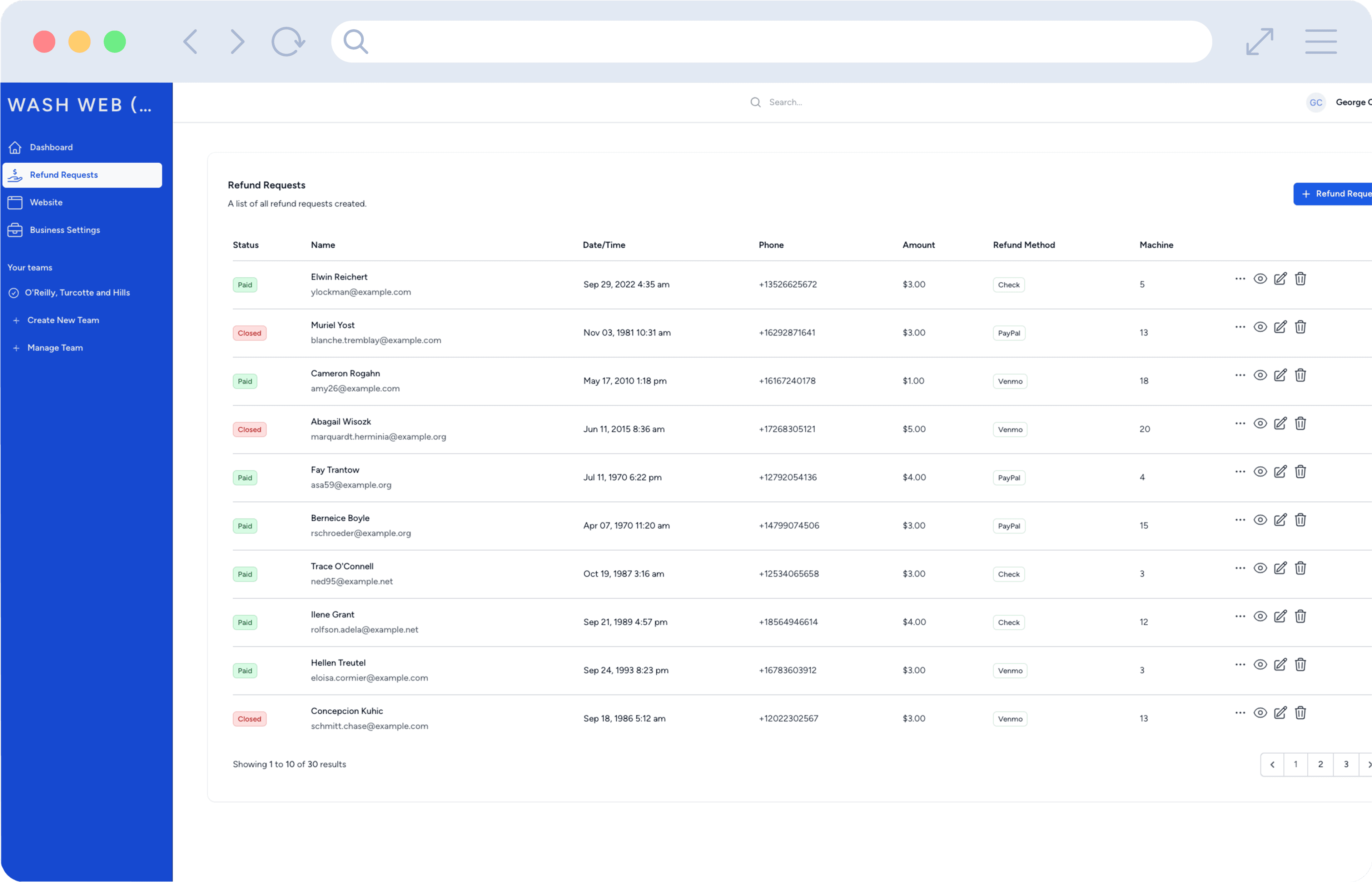Select Refund Requests sidebar item
The height and width of the screenshot is (882, 1372).
(82, 175)
